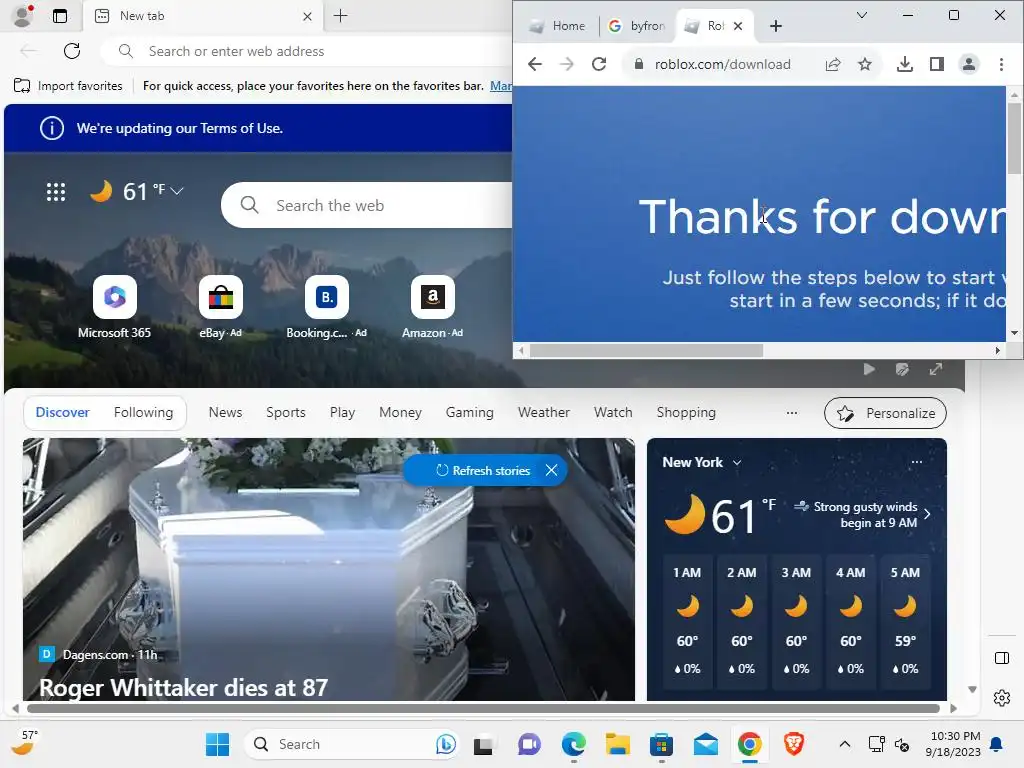Open the Gaming category
Viewport: 1024px width, 768px height.
(x=470, y=412)
